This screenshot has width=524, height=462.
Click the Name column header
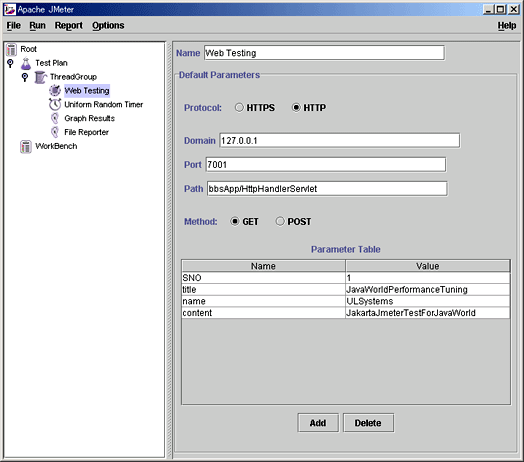coord(263,266)
